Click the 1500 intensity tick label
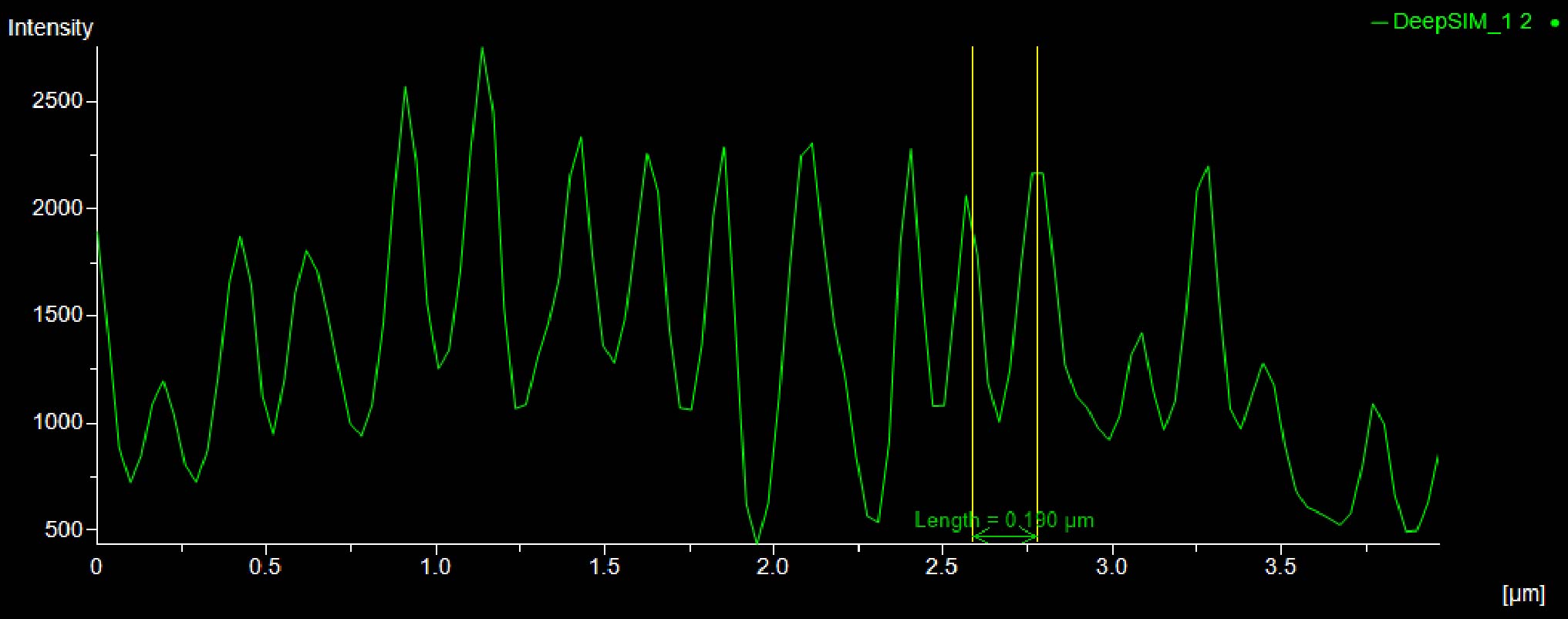Image resolution: width=1568 pixels, height=619 pixels. point(57,316)
